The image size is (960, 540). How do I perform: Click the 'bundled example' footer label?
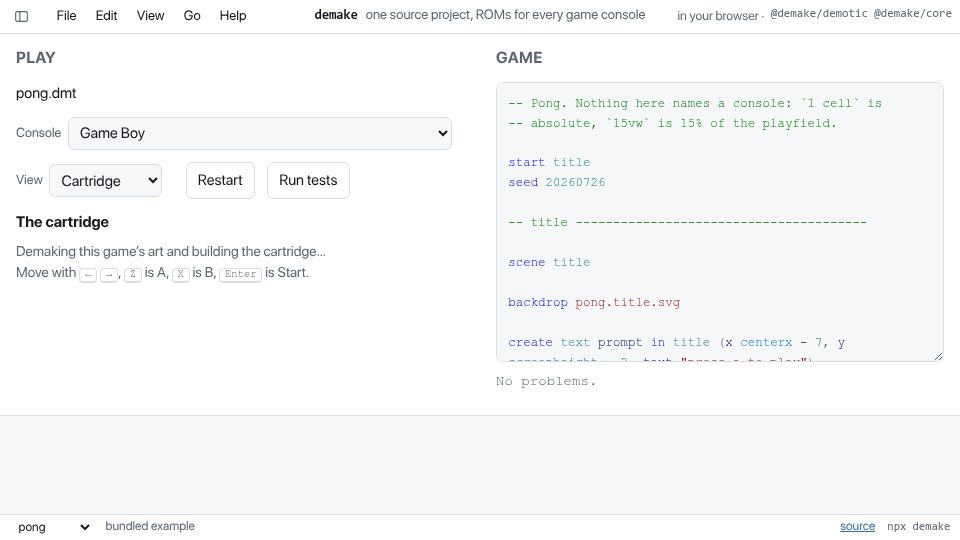tap(150, 526)
